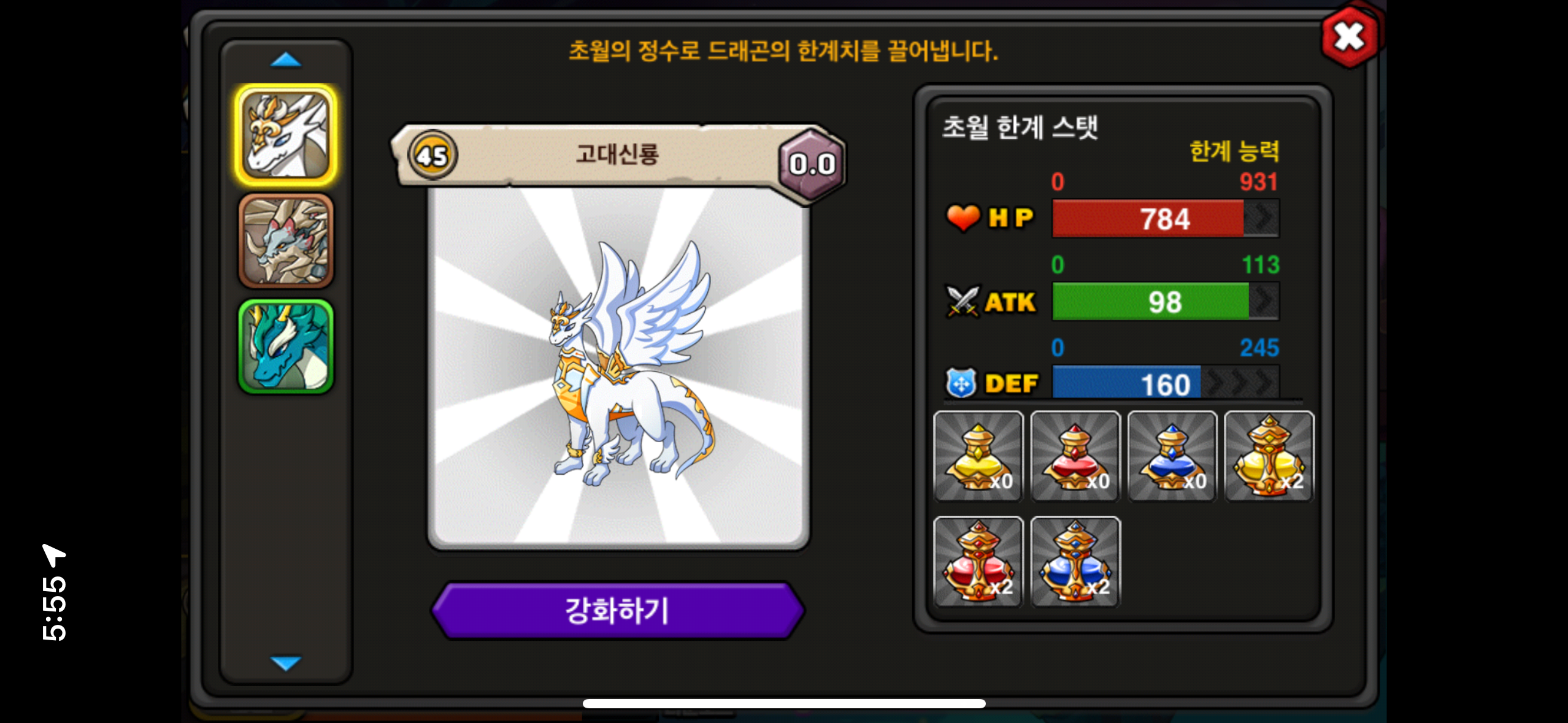
Task: Tap the 강화하기 enhance button
Action: [x=617, y=611]
